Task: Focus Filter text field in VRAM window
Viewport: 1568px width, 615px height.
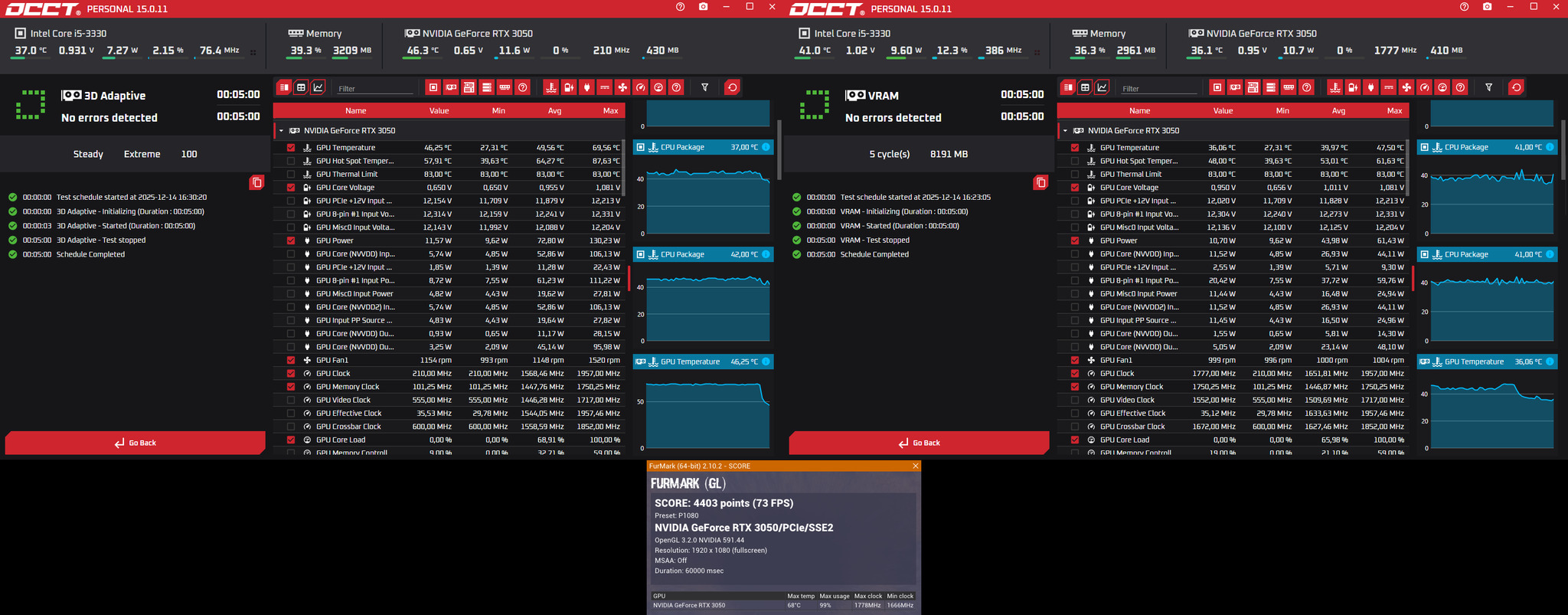Action: (x=1159, y=89)
